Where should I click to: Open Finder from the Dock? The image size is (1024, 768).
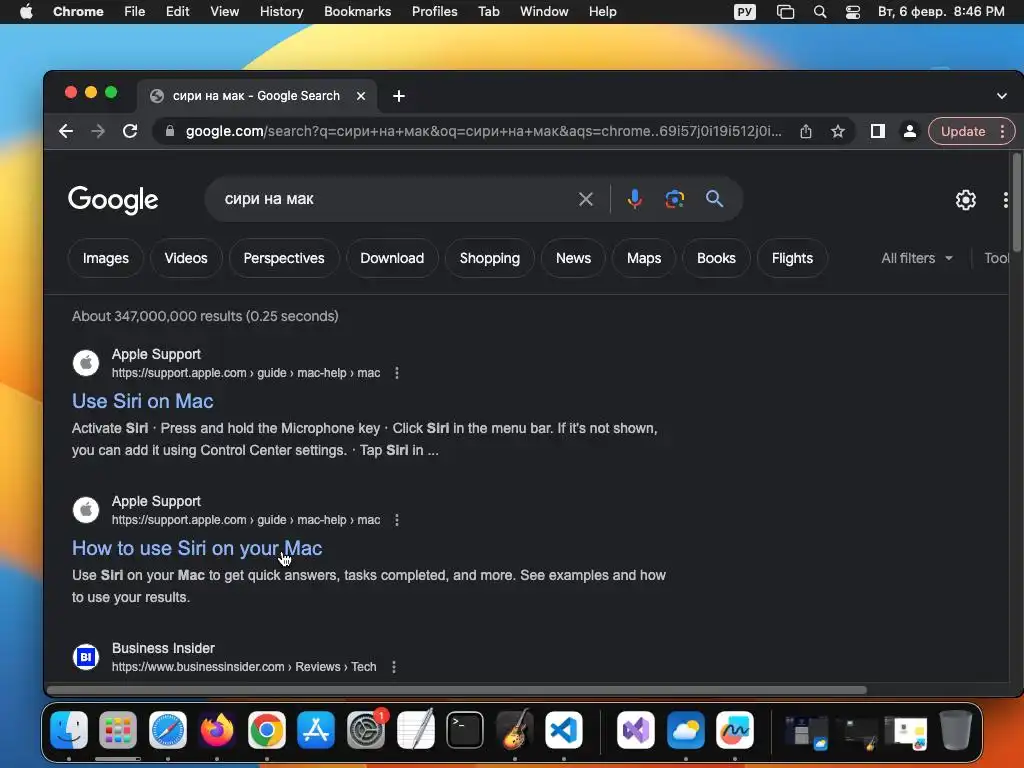(x=69, y=730)
